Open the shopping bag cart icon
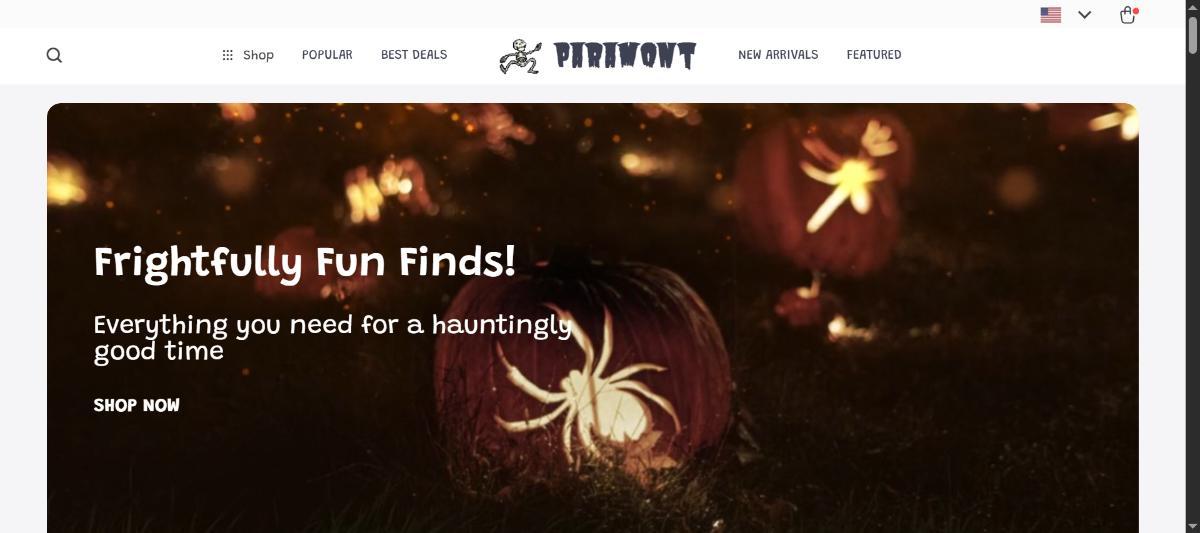Image resolution: width=1200 pixels, height=533 pixels. [1128, 15]
